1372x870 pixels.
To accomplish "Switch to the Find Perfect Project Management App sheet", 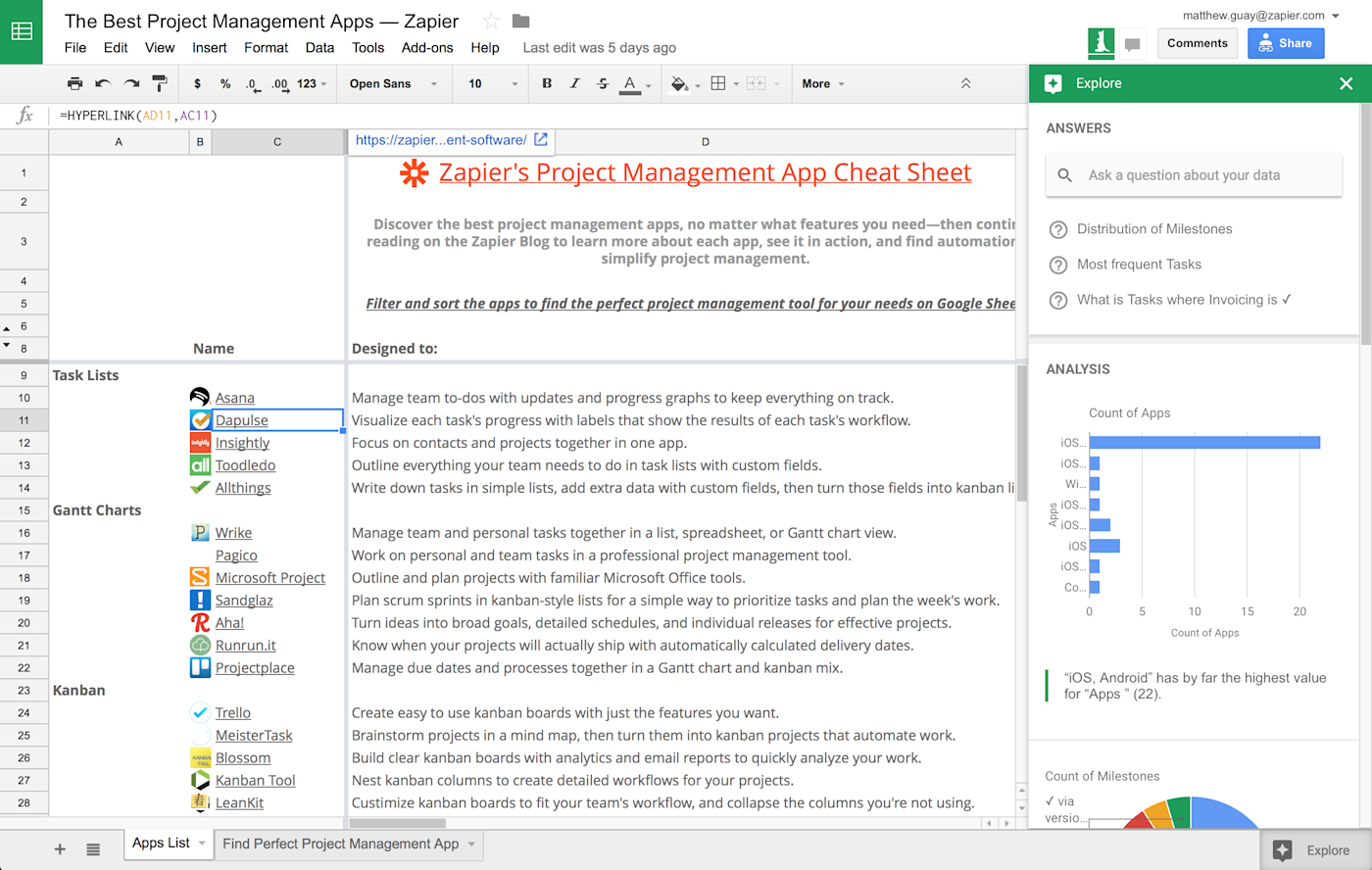I will point(340,844).
